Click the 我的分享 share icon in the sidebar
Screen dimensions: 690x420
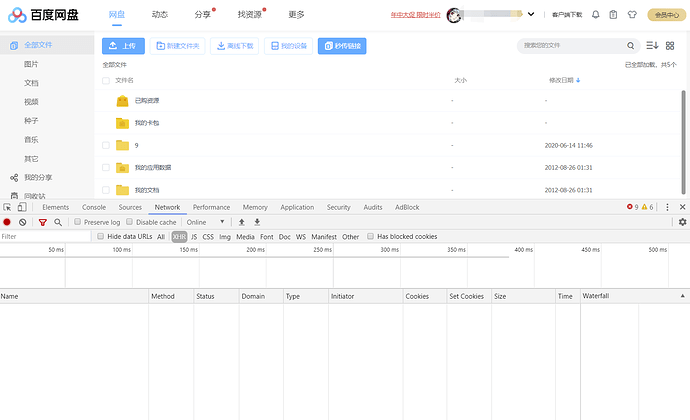[x=14, y=178]
